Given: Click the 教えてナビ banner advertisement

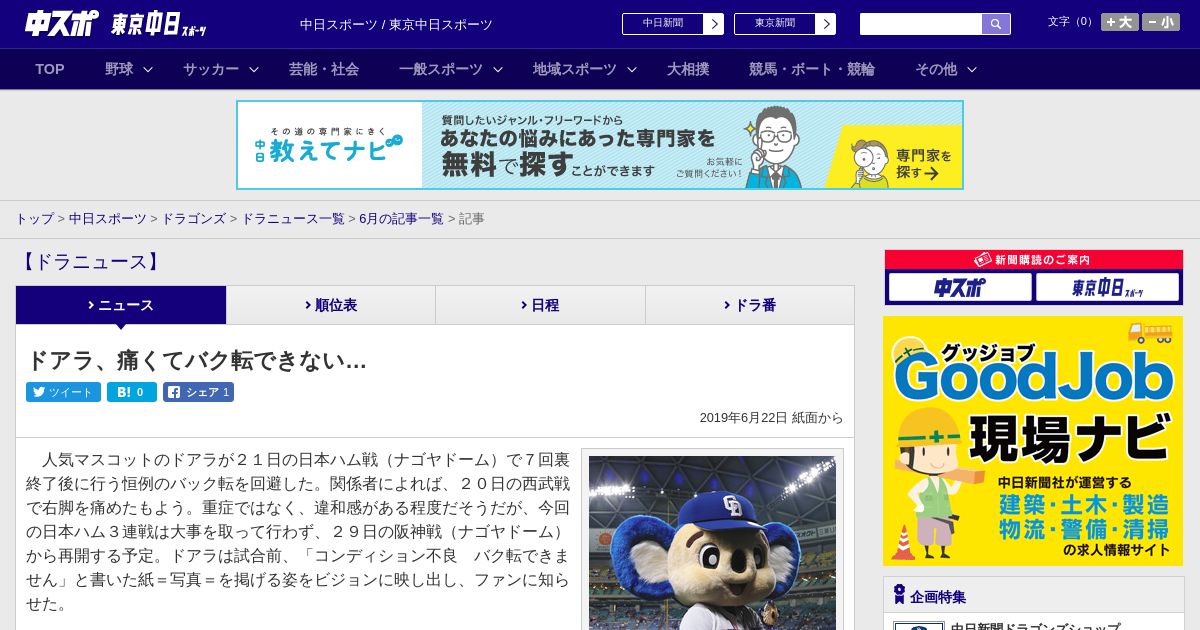Looking at the screenshot, I should click(x=600, y=145).
